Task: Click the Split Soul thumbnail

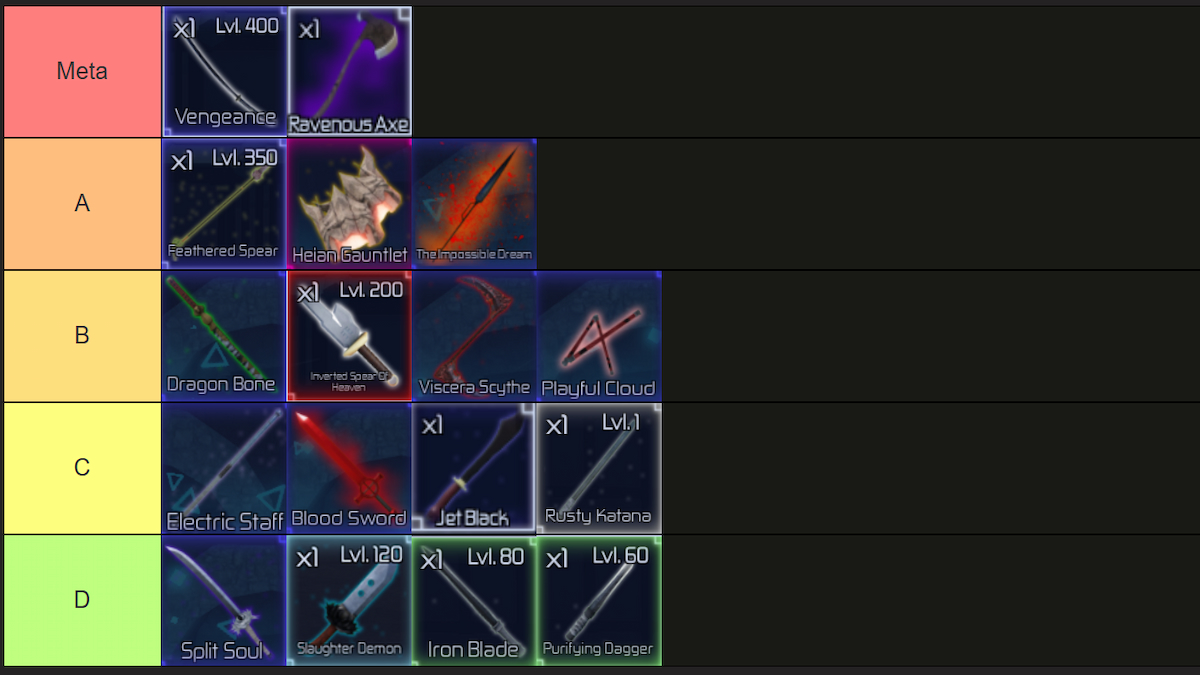Action: click(225, 600)
